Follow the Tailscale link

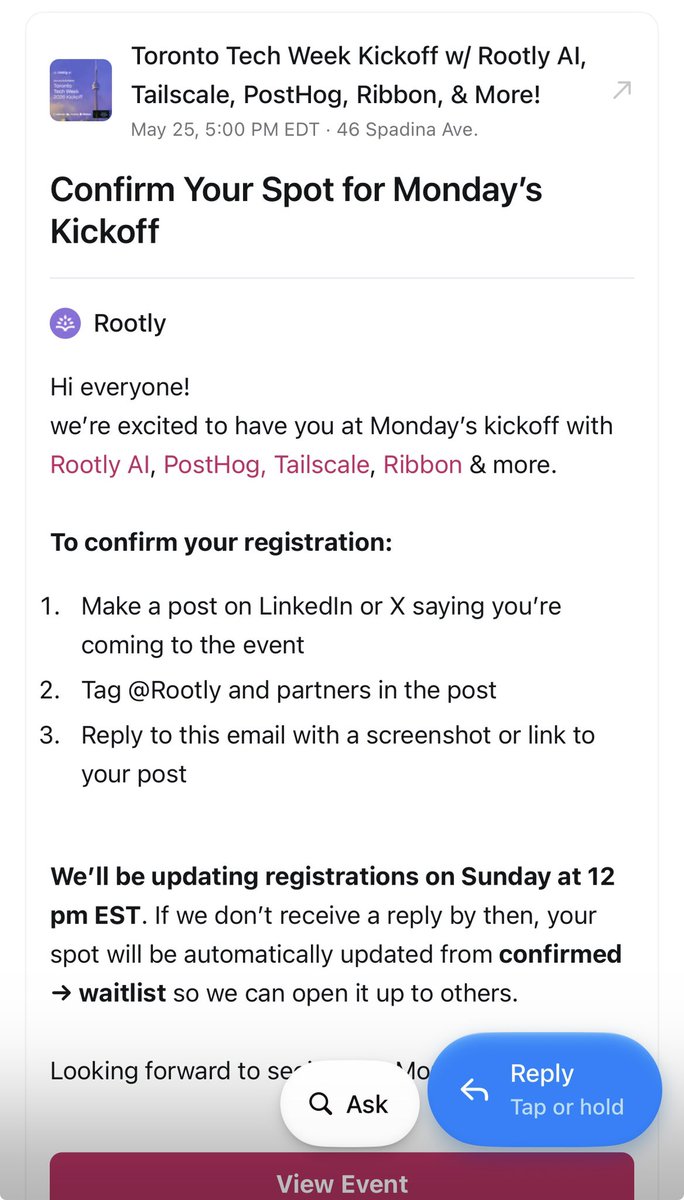coord(322,465)
